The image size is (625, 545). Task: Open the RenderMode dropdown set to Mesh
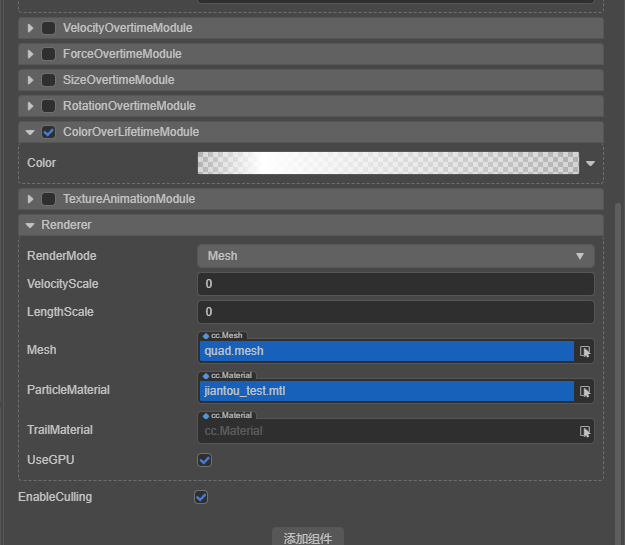[x=396, y=256]
